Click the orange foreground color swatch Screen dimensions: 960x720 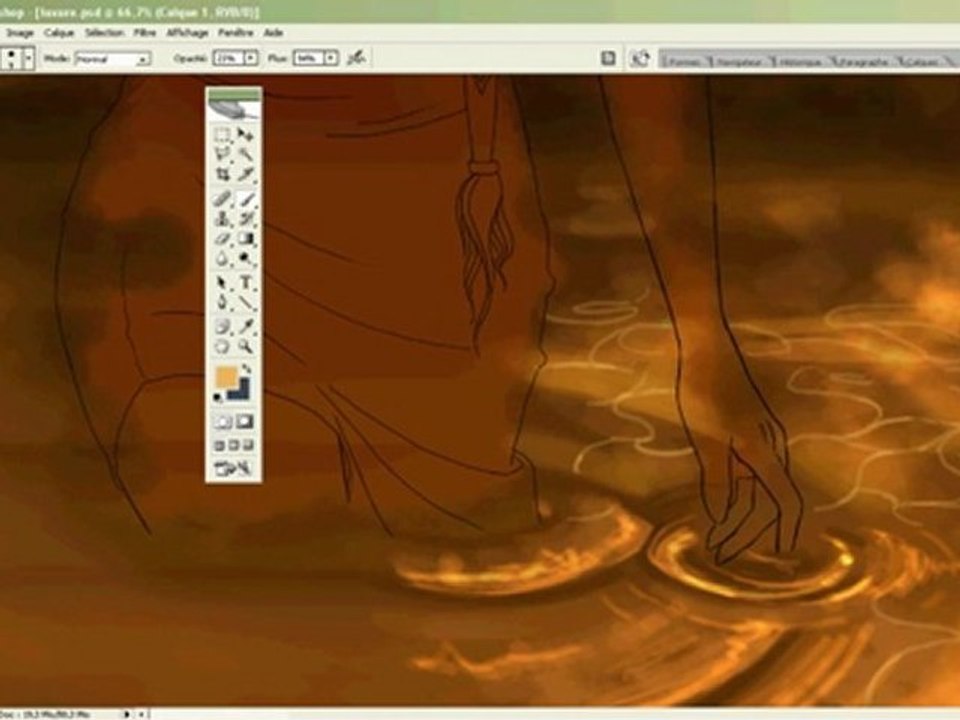225,376
